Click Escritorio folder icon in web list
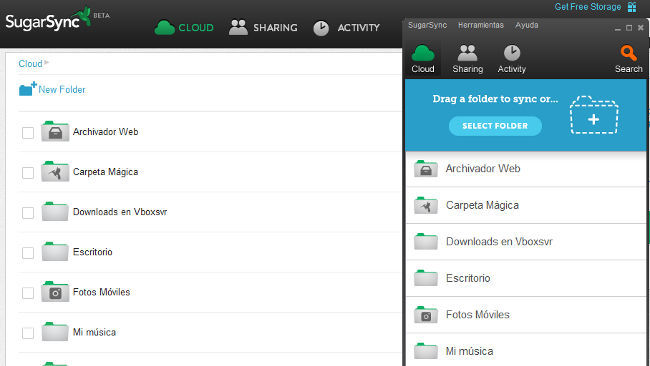This screenshot has height=366, width=650. point(55,252)
